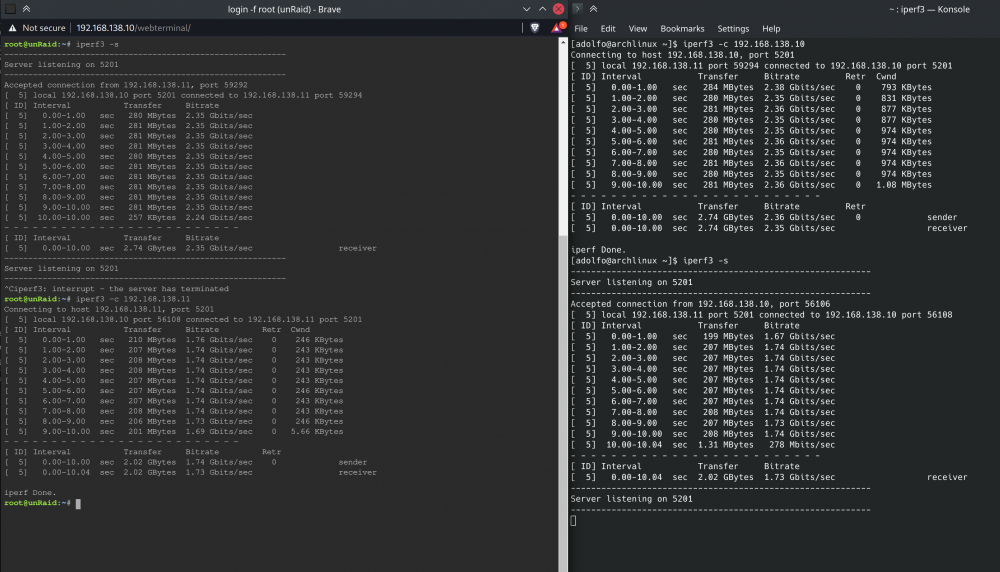Click 'iperf3 -c 192.168.138.11' command in web terminal

point(133,299)
